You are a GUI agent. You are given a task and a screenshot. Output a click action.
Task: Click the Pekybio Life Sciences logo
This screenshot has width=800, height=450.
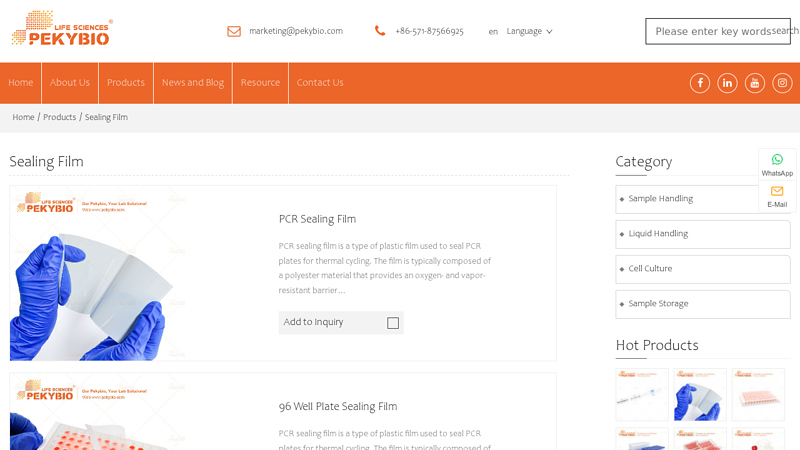tap(62, 28)
